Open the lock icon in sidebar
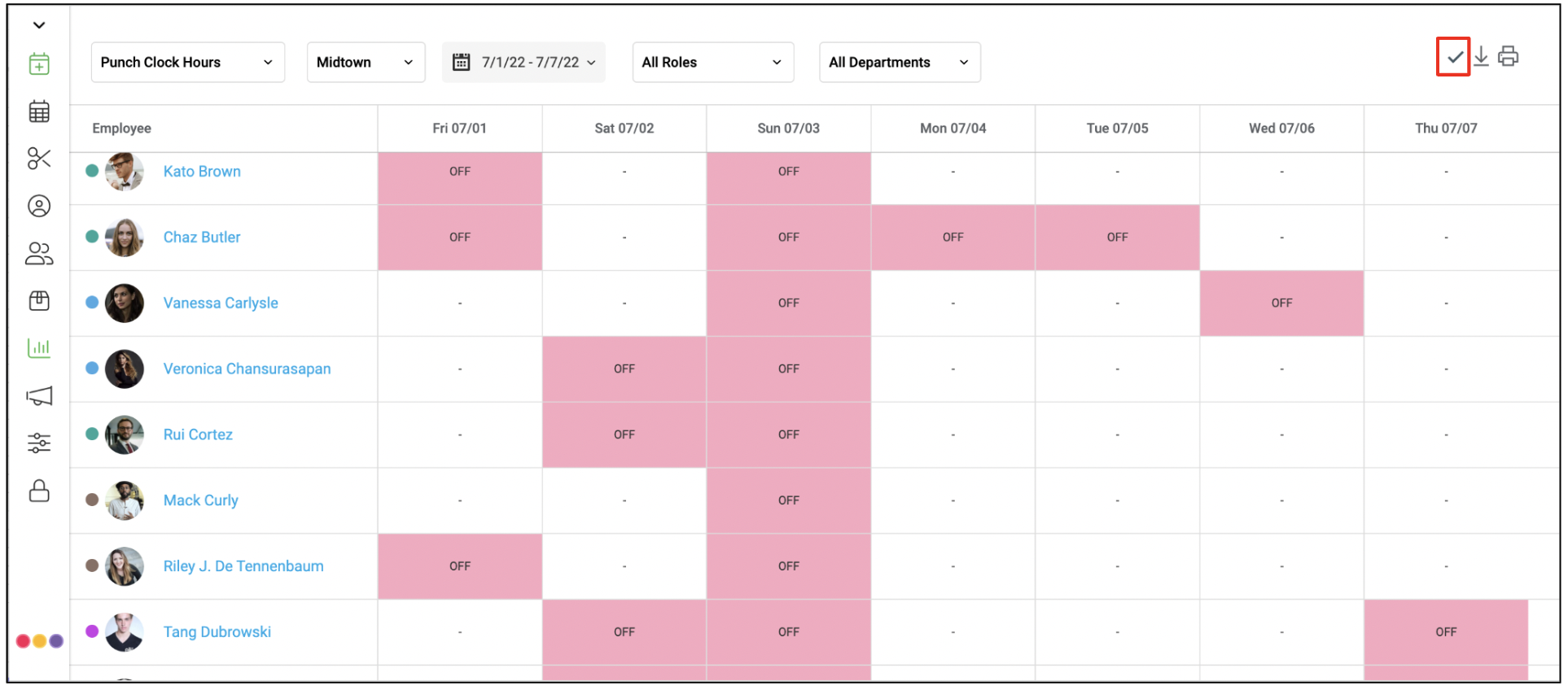 39,491
